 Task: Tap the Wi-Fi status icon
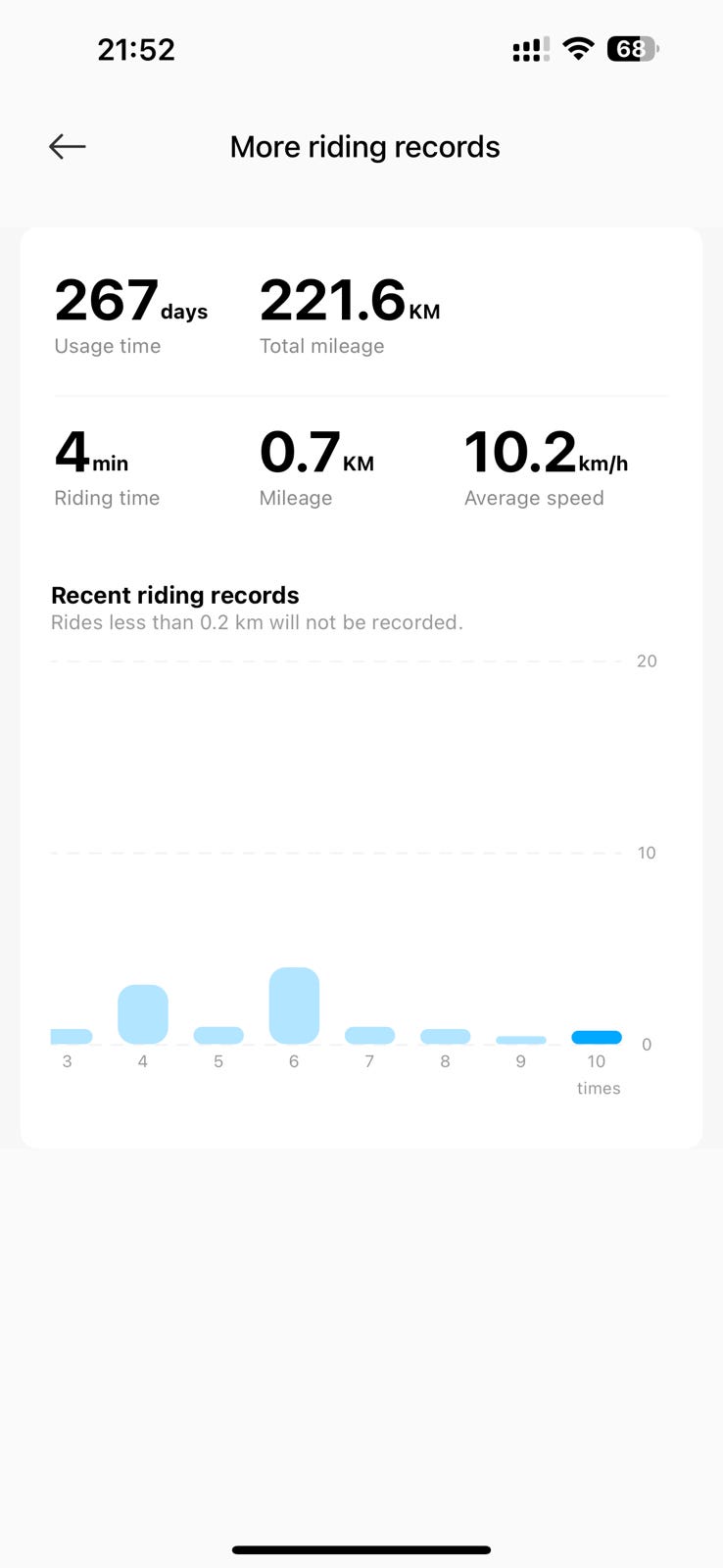click(x=579, y=48)
